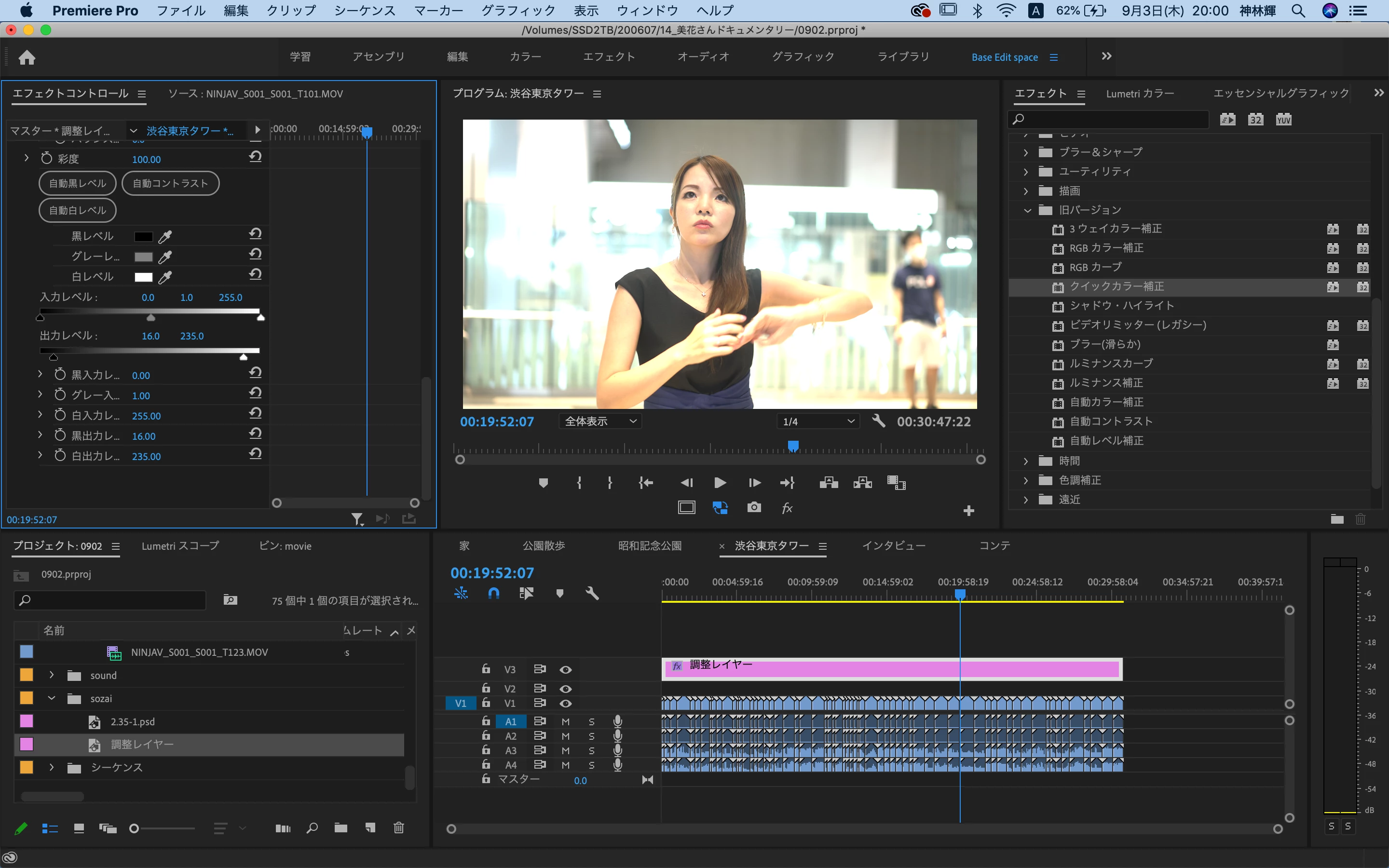Hide track V3 with its eye icon

pos(565,669)
